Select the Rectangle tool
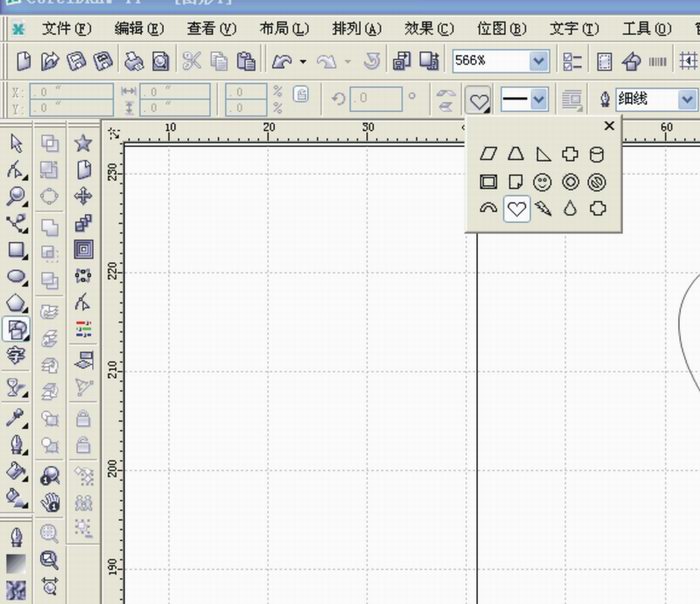The image size is (700, 604). (x=17, y=250)
